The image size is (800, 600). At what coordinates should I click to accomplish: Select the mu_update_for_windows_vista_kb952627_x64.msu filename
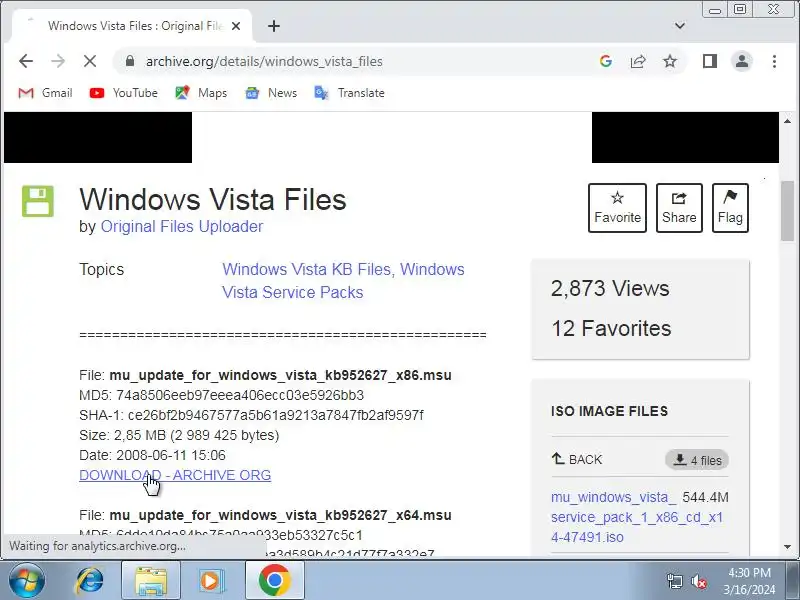281,515
